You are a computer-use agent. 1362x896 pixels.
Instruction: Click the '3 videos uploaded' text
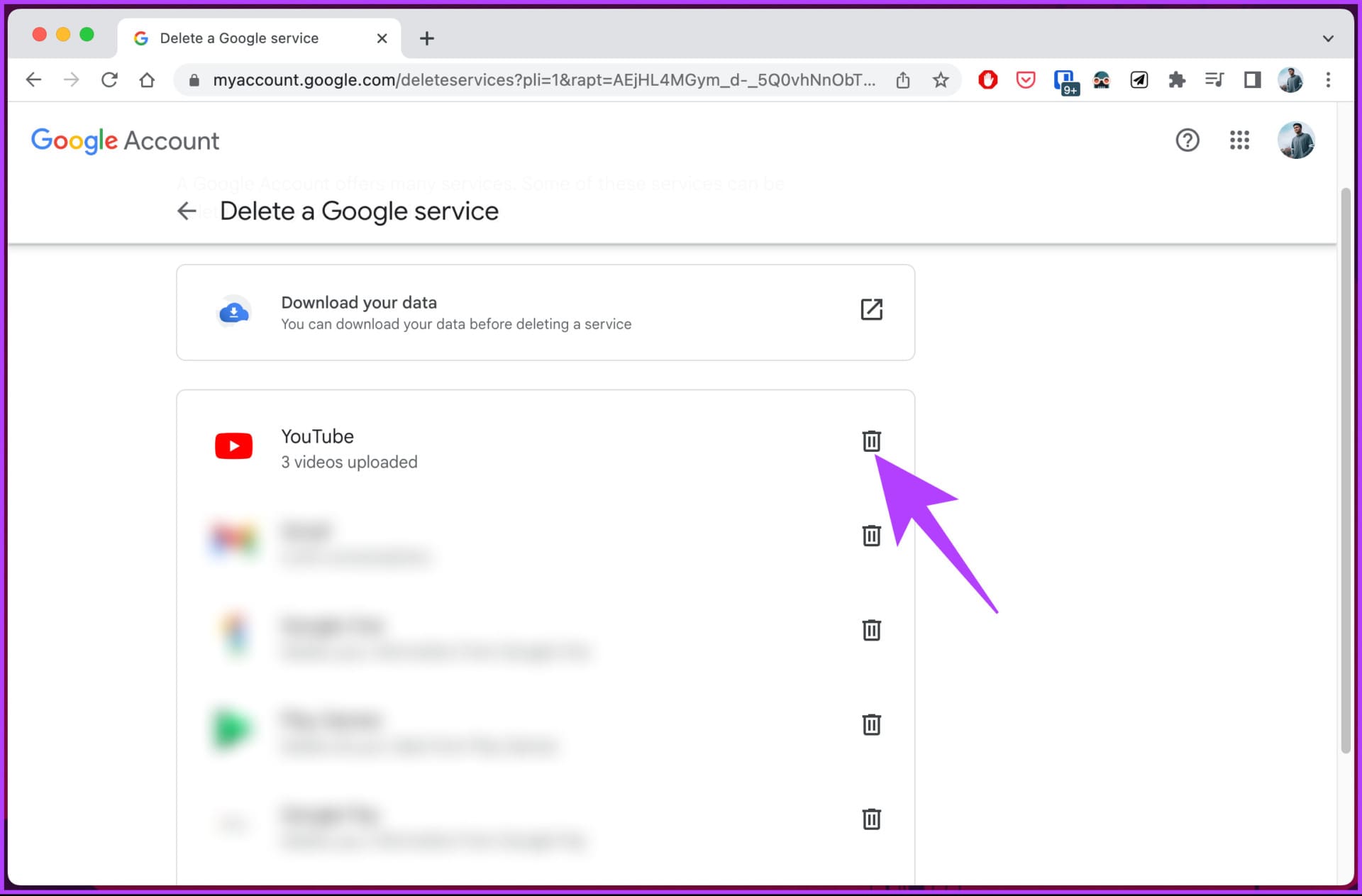click(349, 463)
